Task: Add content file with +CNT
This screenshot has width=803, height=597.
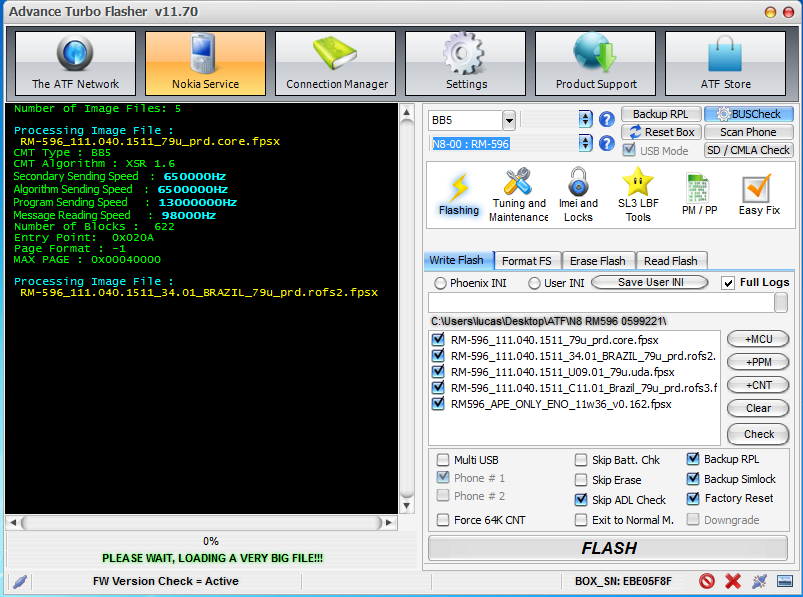Action: (758, 385)
